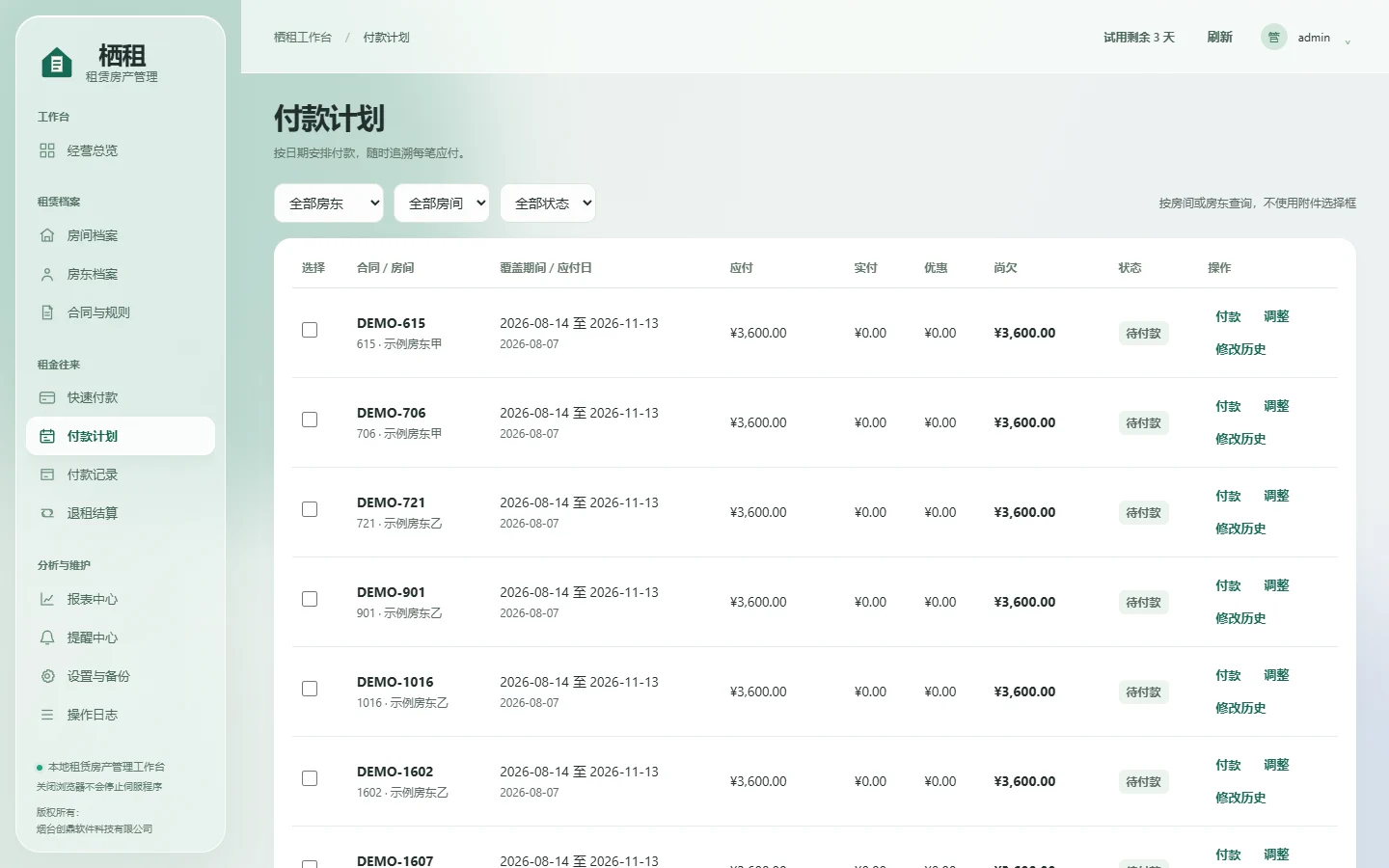
Task: Click 付款 for DEMO-901
Action: (x=1228, y=585)
